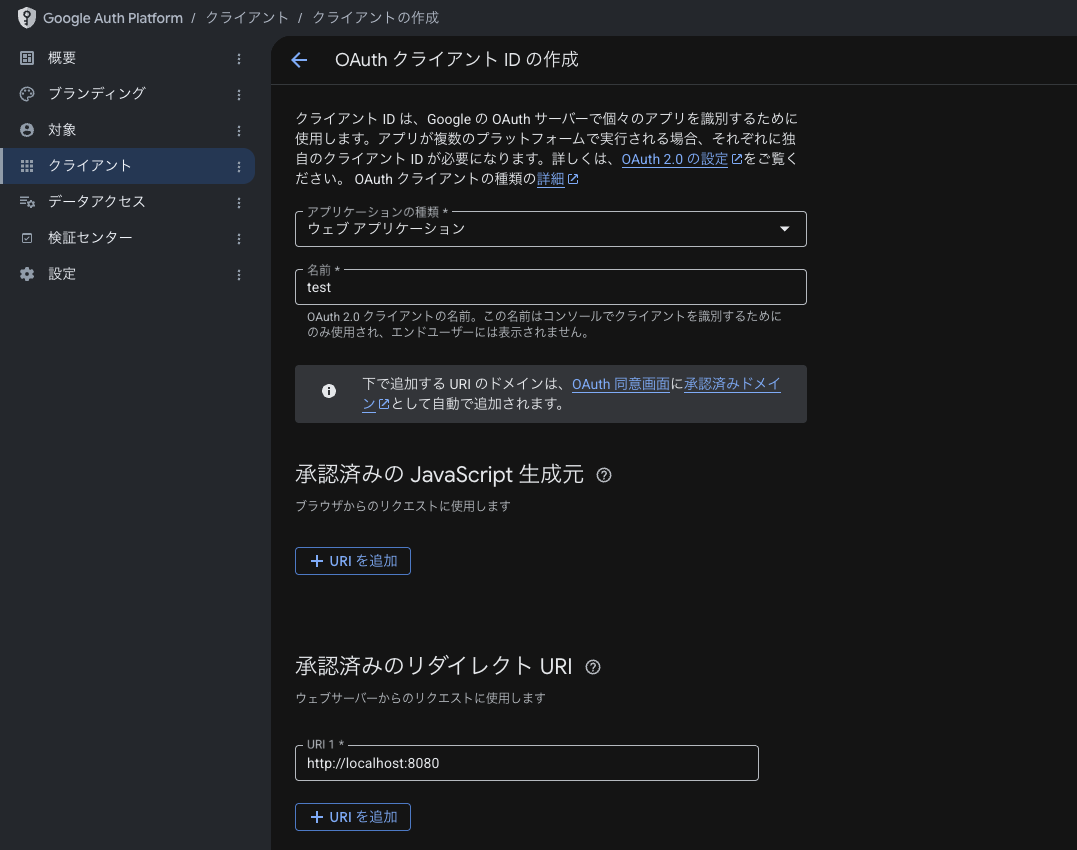
Task: Click the Google Auth Platform shield logo
Action: tap(26, 18)
